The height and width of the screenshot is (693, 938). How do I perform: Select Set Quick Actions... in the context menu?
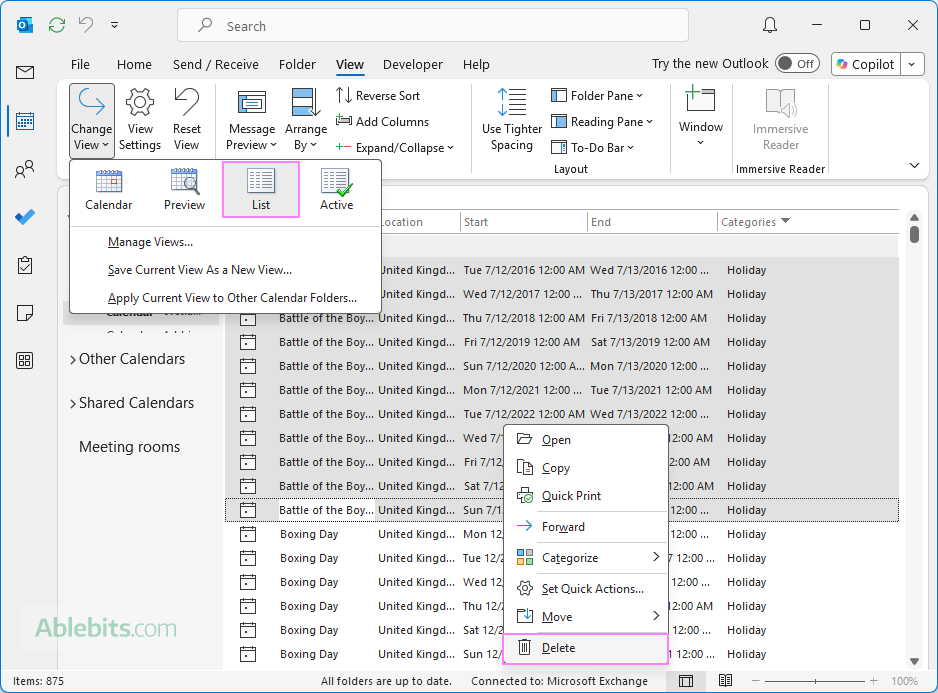pos(585,589)
